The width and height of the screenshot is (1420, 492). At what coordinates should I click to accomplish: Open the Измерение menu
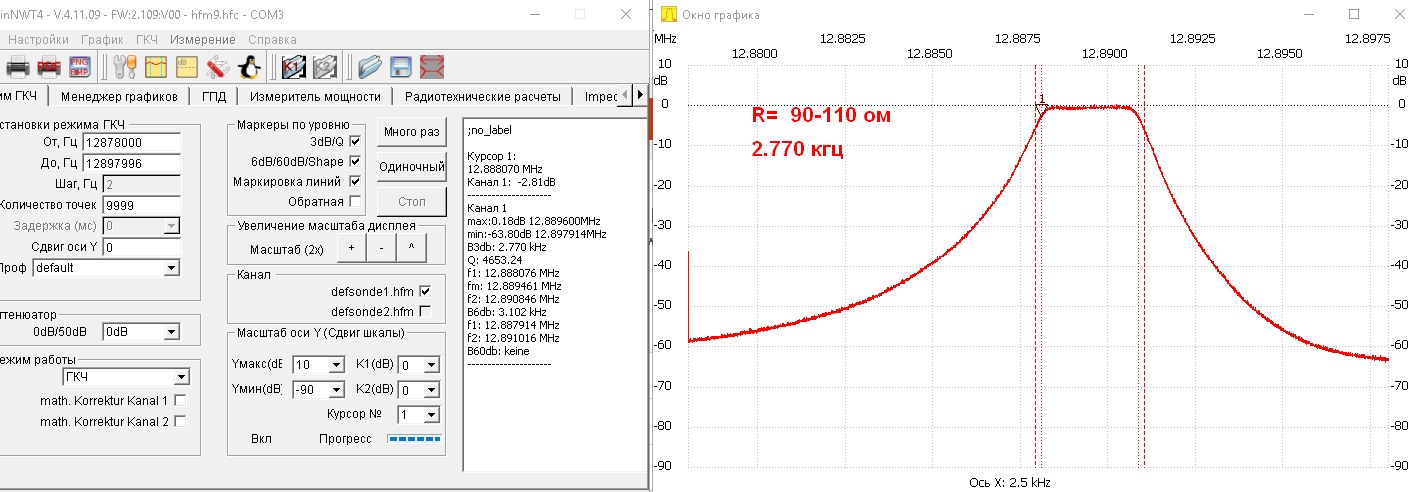[x=203, y=40]
